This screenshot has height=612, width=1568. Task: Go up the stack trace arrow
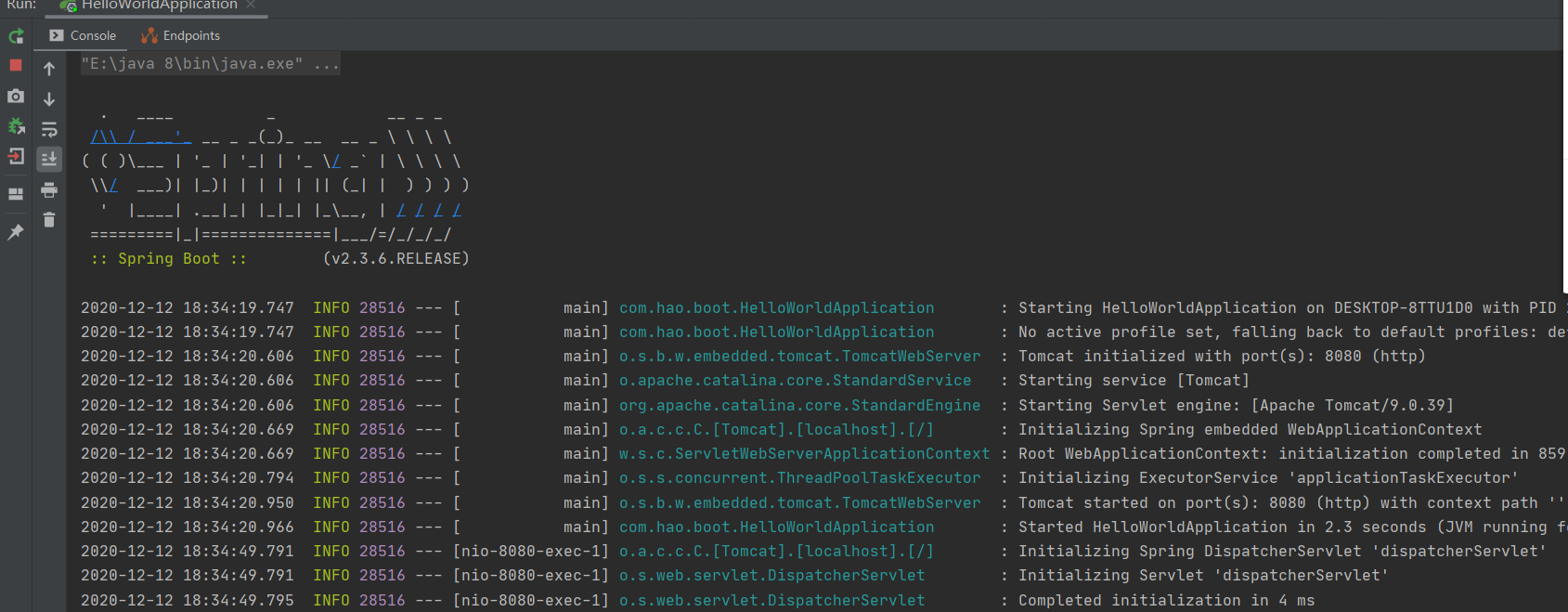point(49,69)
